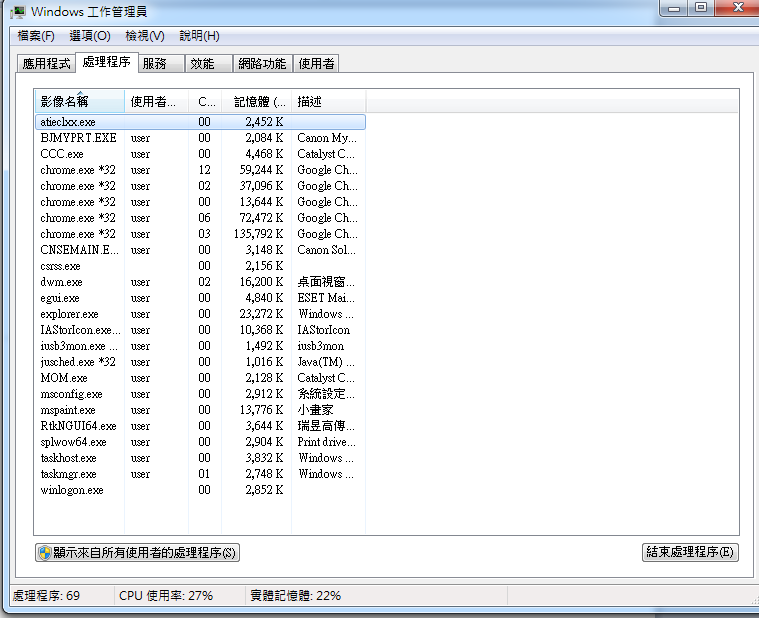Select the msconfig.exe process
Screen dimensions: 762x629
[200, 395]
